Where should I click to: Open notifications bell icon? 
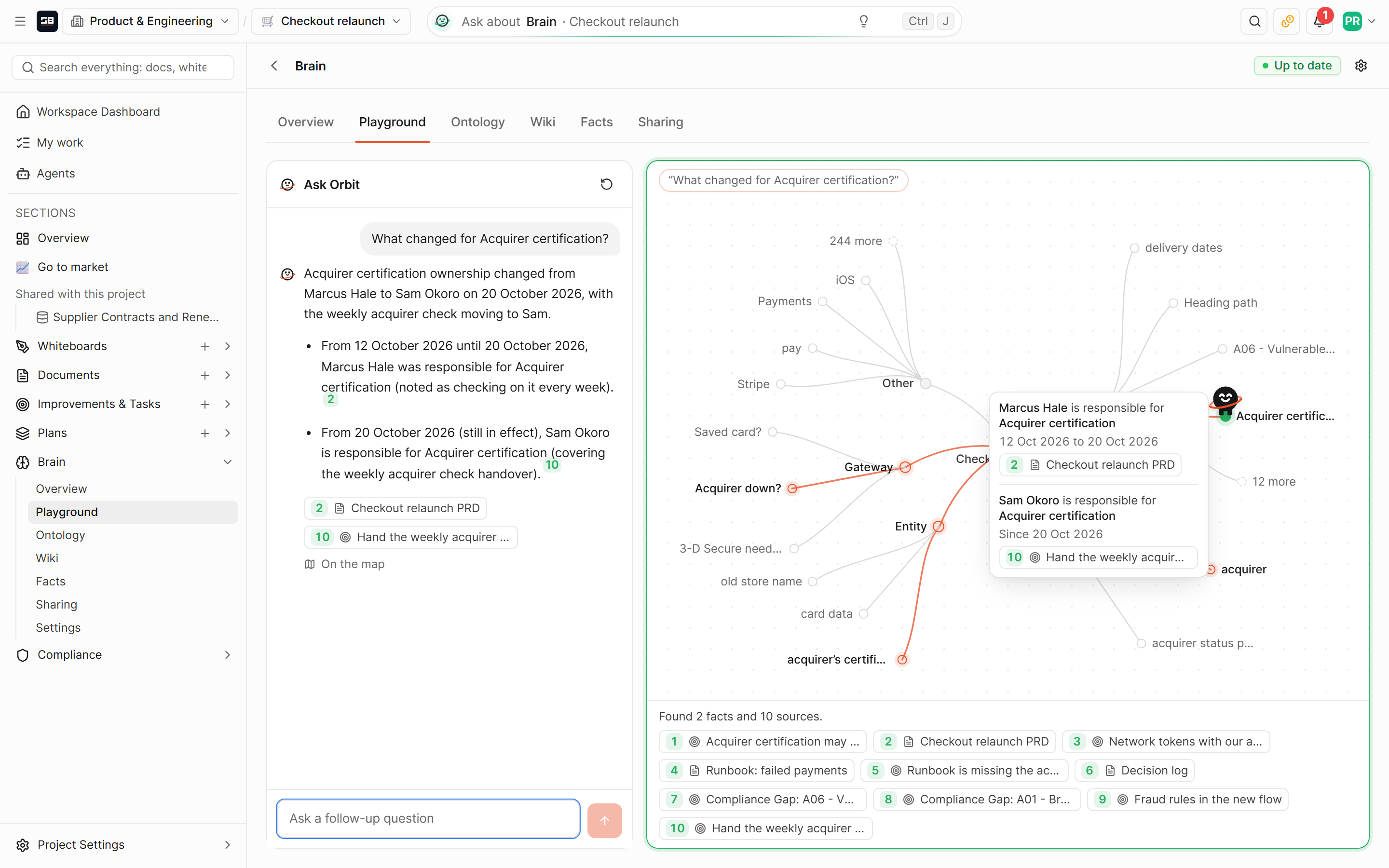[x=1319, y=21]
